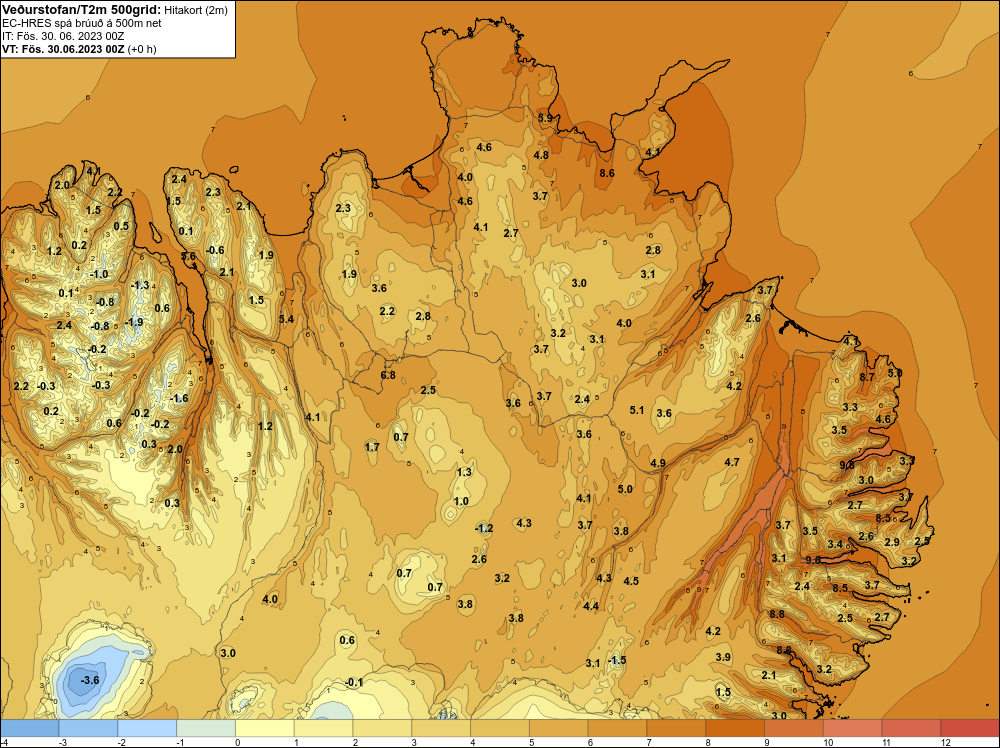This screenshot has width=1000, height=748.
Task: Click the "9.0" temperature value
Action: click(813, 560)
